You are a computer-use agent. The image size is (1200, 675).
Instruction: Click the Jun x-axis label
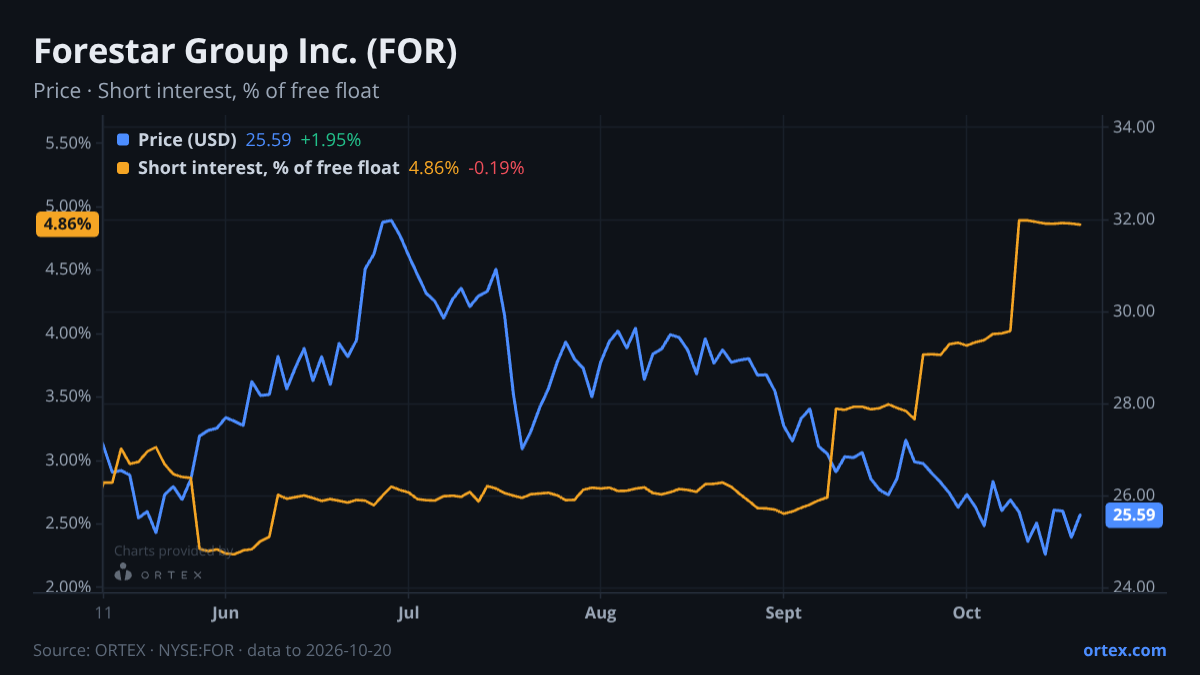226,613
